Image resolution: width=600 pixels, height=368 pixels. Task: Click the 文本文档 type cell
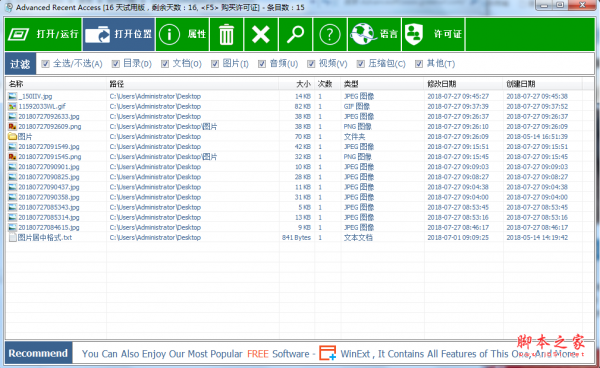point(358,238)
